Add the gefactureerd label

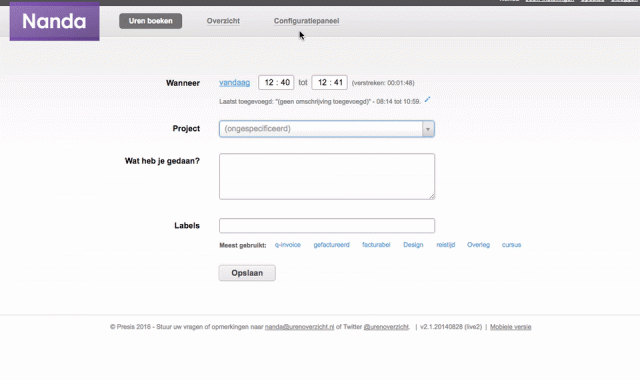point(331,245)
